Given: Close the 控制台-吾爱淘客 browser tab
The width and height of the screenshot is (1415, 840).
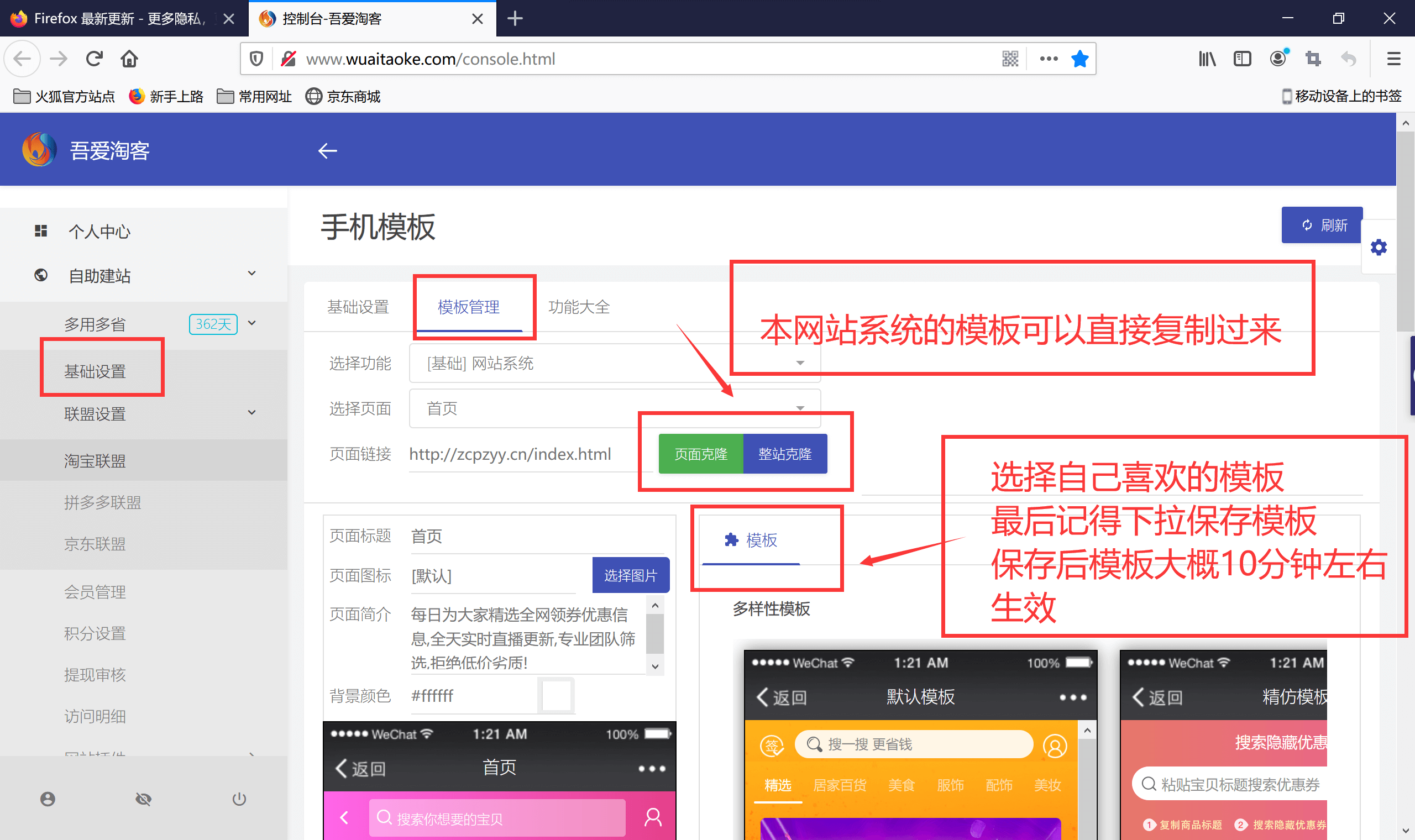Looking at the screenshot, I should tap(477, 19).
